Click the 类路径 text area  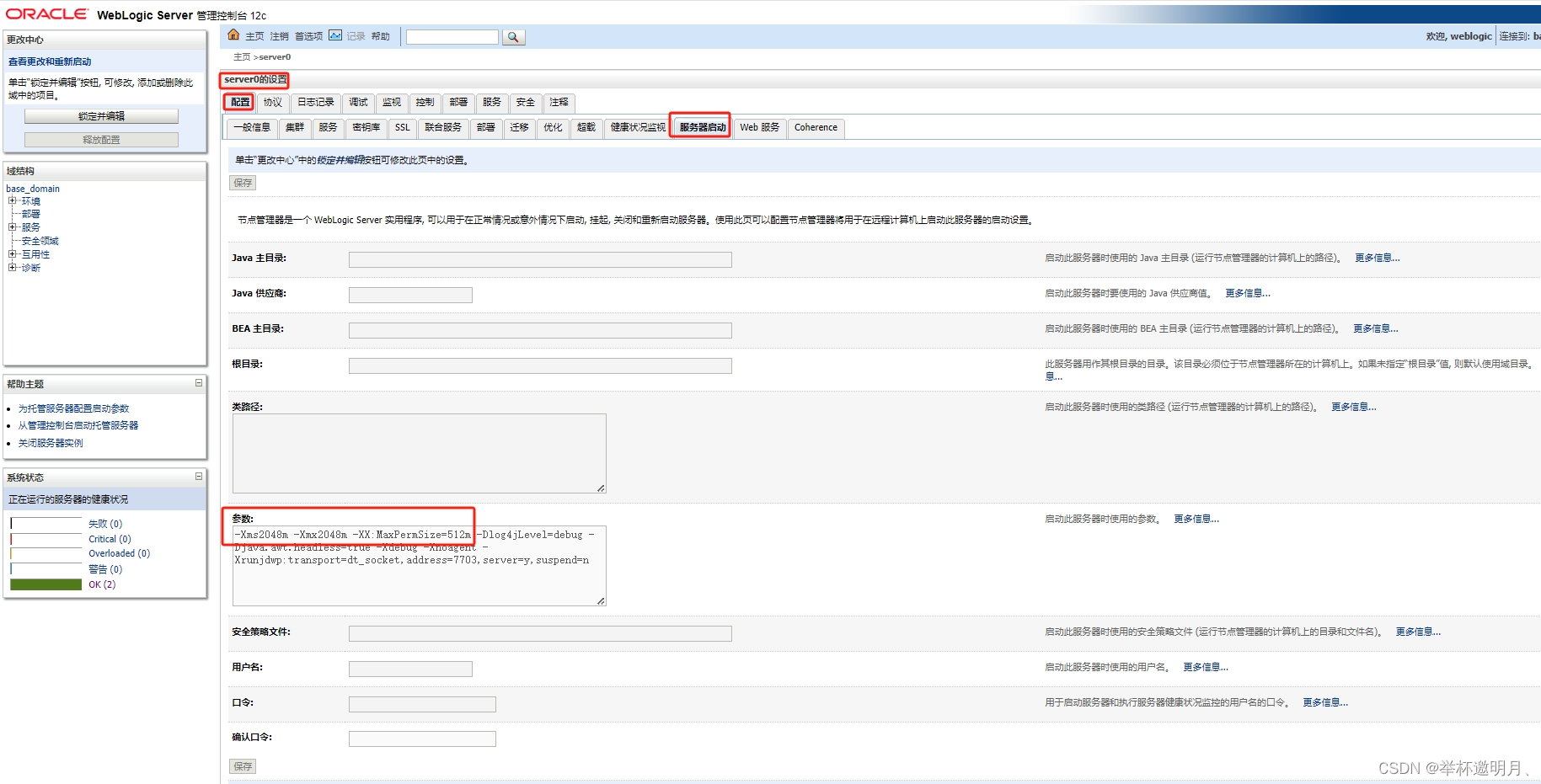[420, 453]
